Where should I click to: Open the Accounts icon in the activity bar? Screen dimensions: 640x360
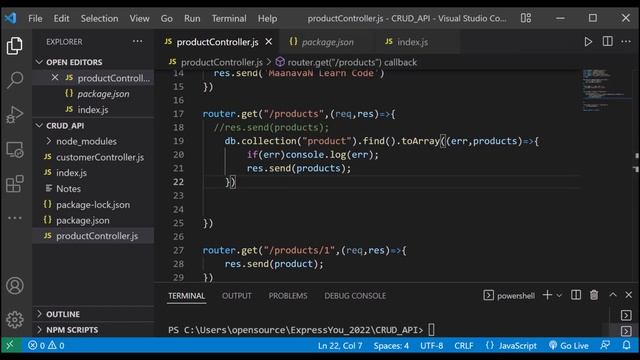pos(15,286)
